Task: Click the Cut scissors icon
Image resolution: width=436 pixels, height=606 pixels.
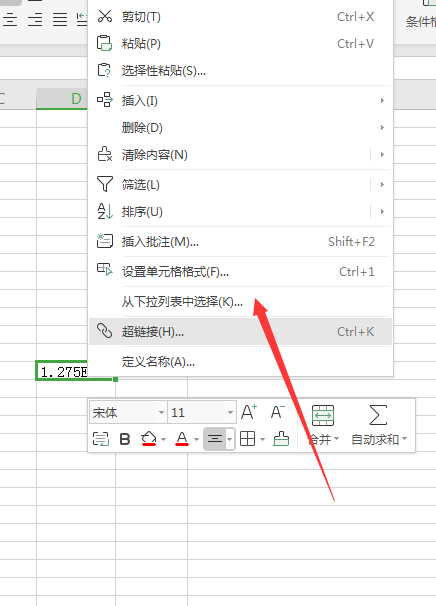Action: [104, 16]
